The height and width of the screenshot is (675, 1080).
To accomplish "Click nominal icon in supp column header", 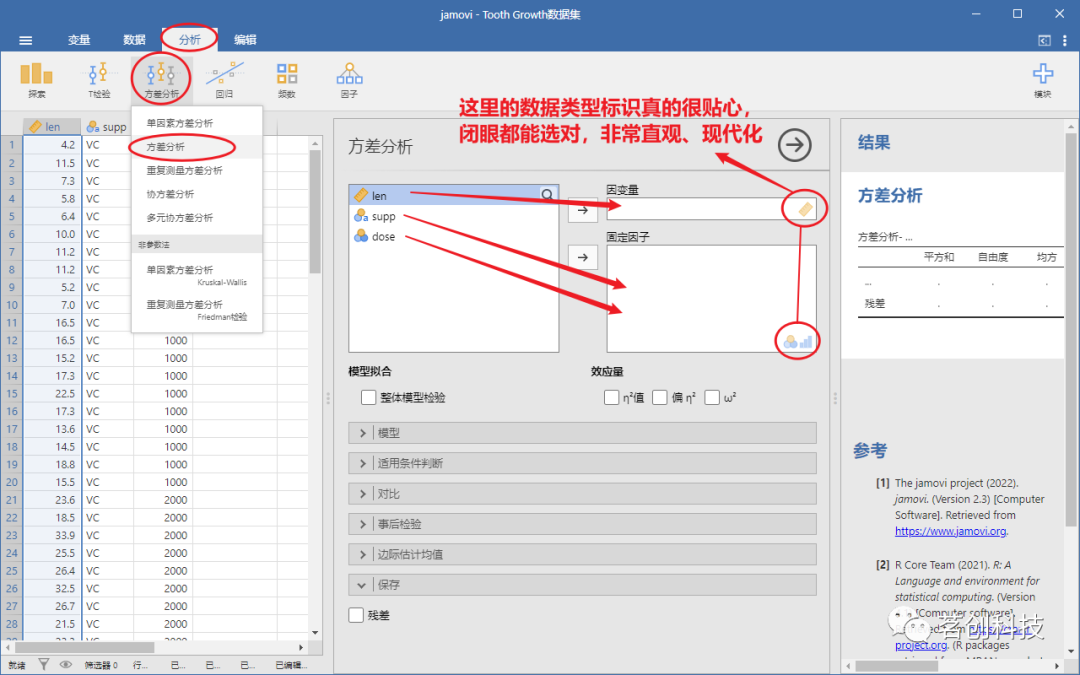I will click(93, 127).
